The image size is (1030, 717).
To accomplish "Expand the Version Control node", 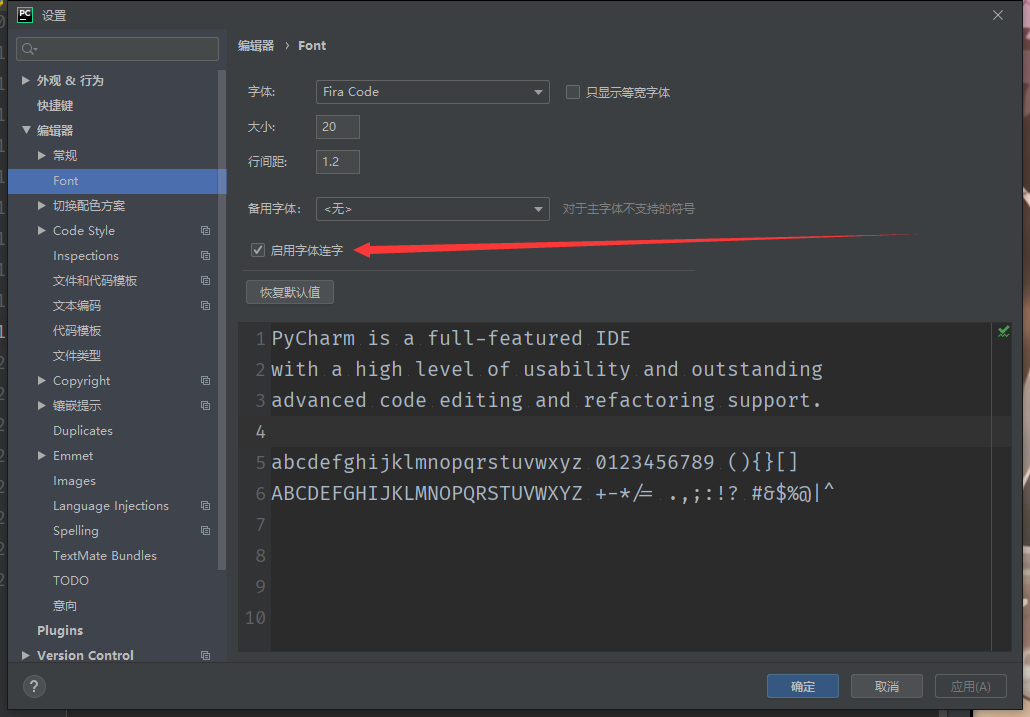I will [x=26, y=655].
